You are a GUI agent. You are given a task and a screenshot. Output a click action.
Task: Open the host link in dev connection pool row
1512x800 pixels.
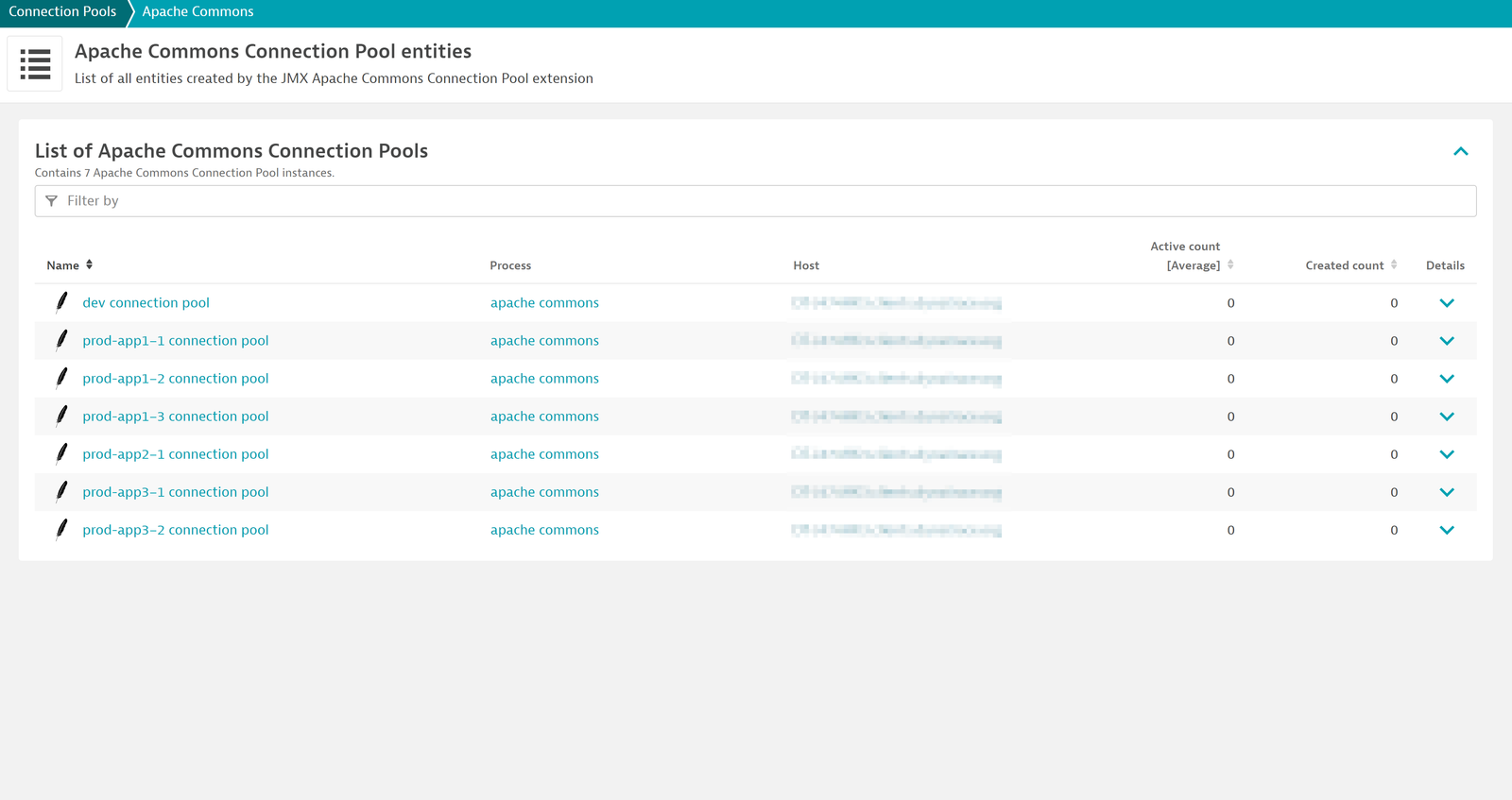click(896, 303)
